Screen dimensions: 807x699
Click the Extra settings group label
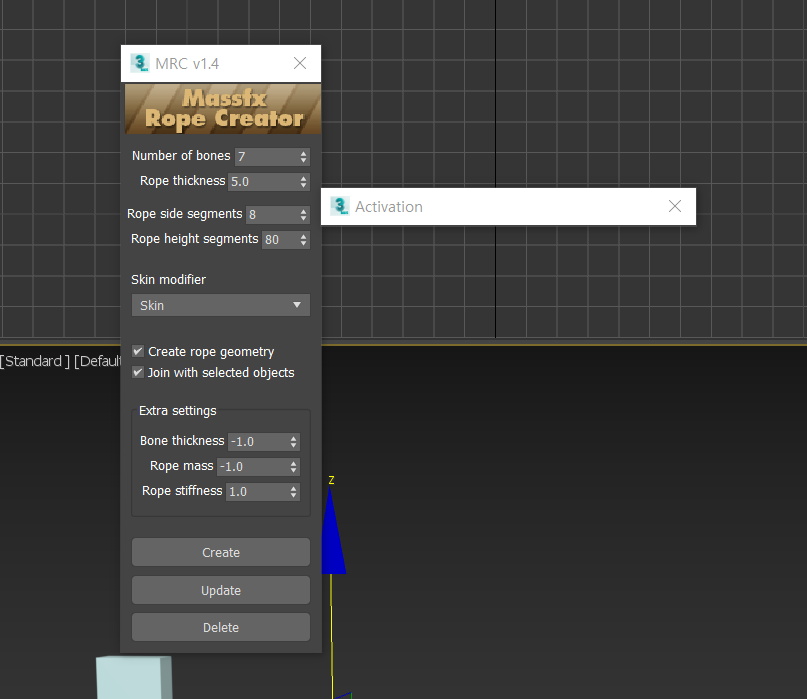coord(178,411)
